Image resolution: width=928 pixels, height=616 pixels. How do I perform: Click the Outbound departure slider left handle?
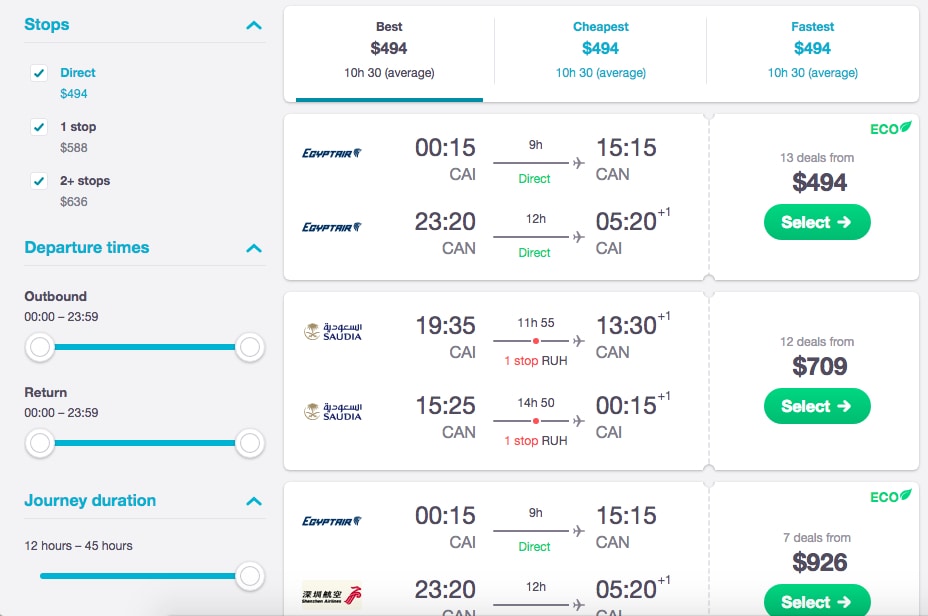pos(39,347)
